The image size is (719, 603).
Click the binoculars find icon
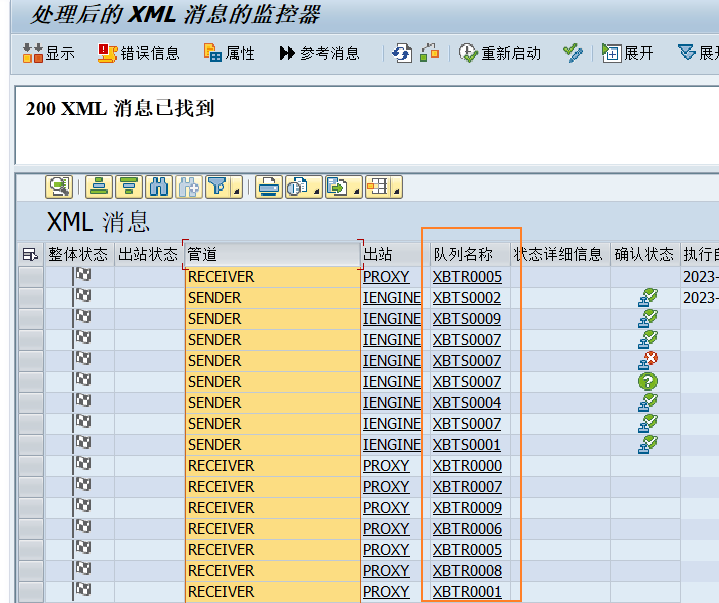pyautogui.click(x=159, y=187)
